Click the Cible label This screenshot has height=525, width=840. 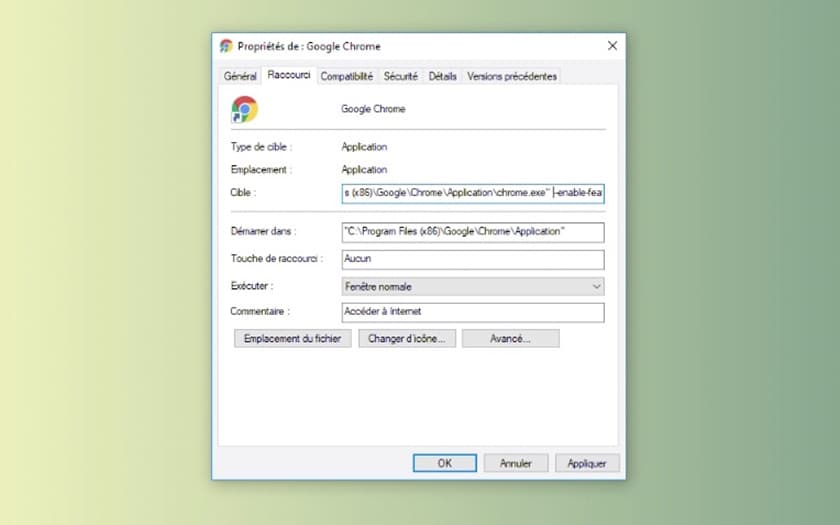[243, 192]
